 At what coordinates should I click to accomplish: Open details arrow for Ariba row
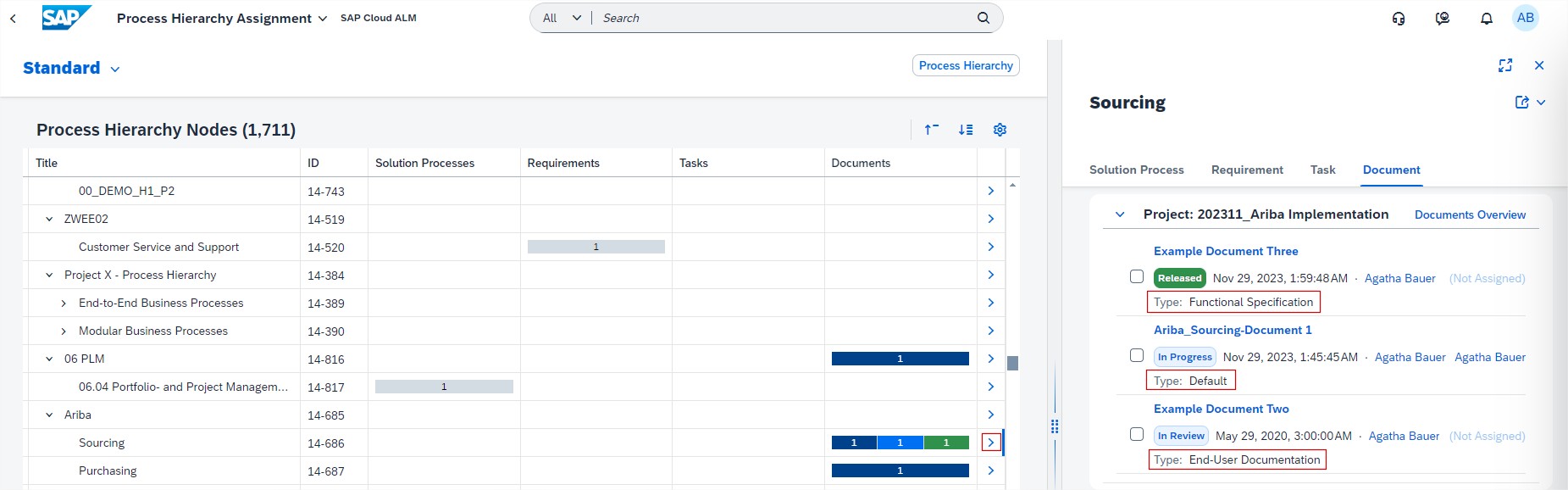click(x=990, y=415)
